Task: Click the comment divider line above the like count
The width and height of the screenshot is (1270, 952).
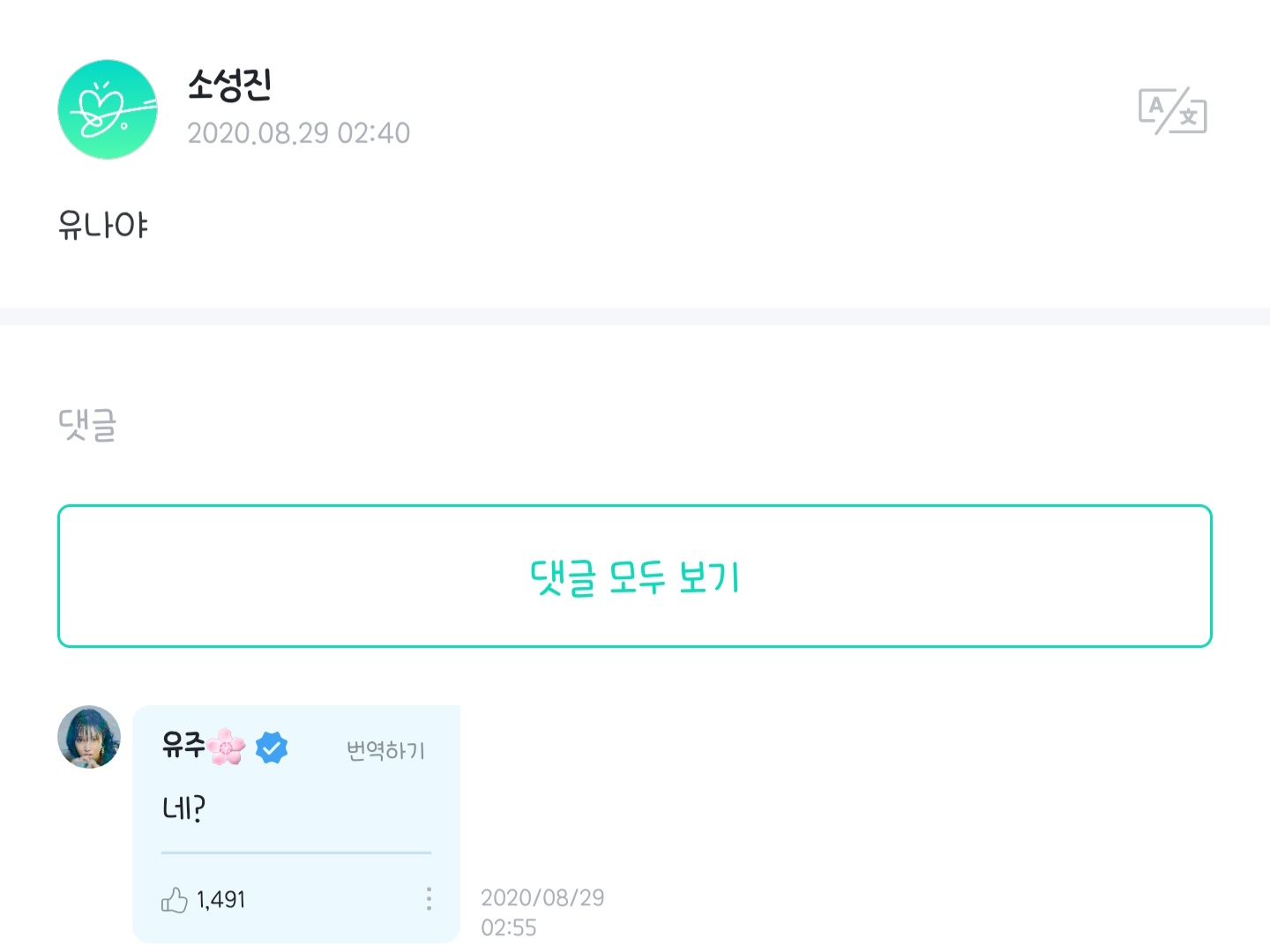Action: click(x=295, y=852)
